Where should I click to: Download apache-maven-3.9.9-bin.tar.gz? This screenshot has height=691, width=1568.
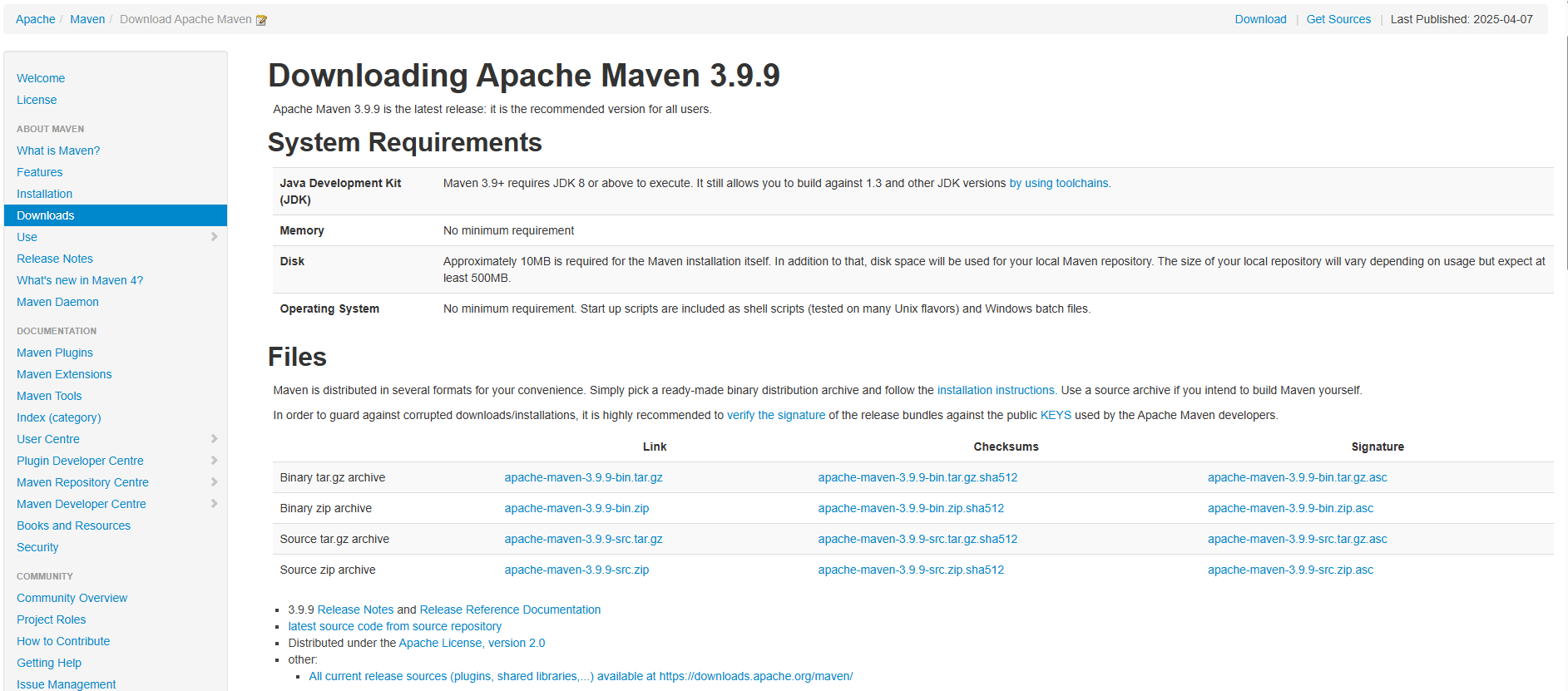click(x=583, y=477)
